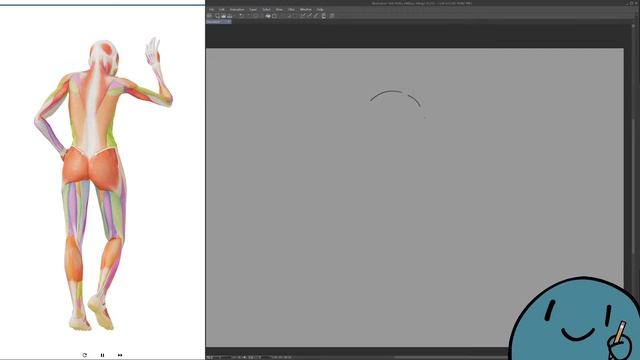Restart the reference pose timer

coord(84,355)
